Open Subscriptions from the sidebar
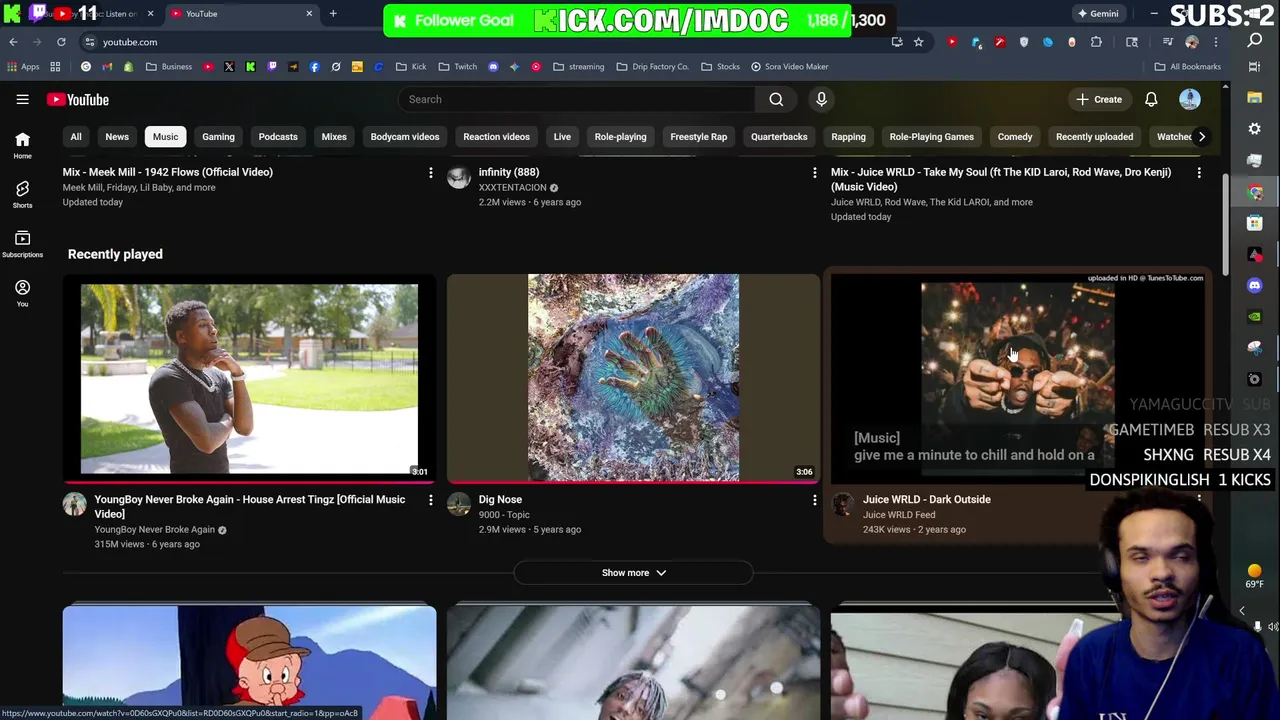 22,244
